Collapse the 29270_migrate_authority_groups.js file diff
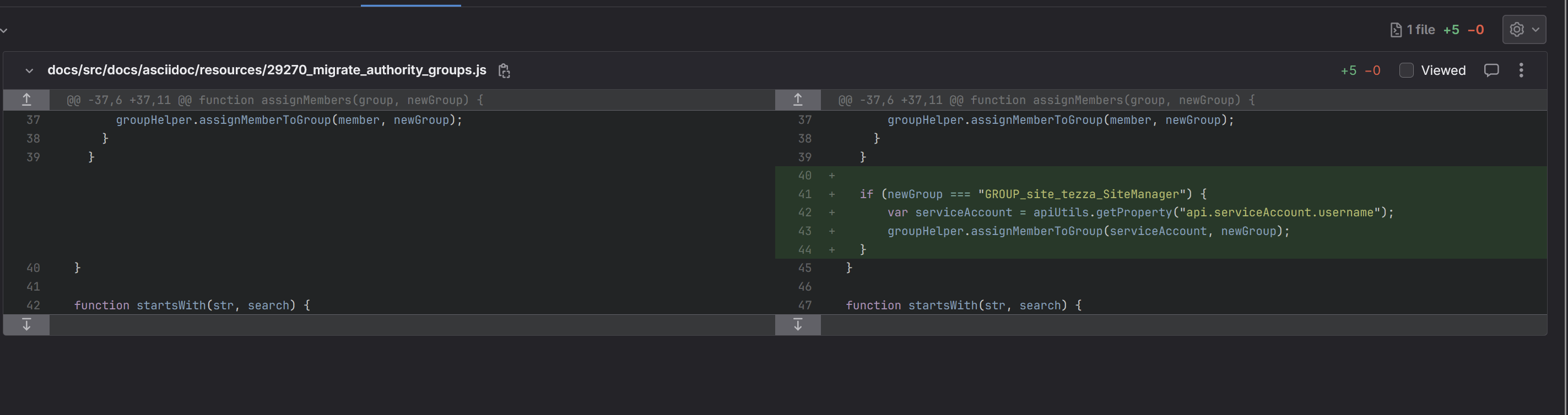Screen dimensions: 1568x415 point(29,70)
